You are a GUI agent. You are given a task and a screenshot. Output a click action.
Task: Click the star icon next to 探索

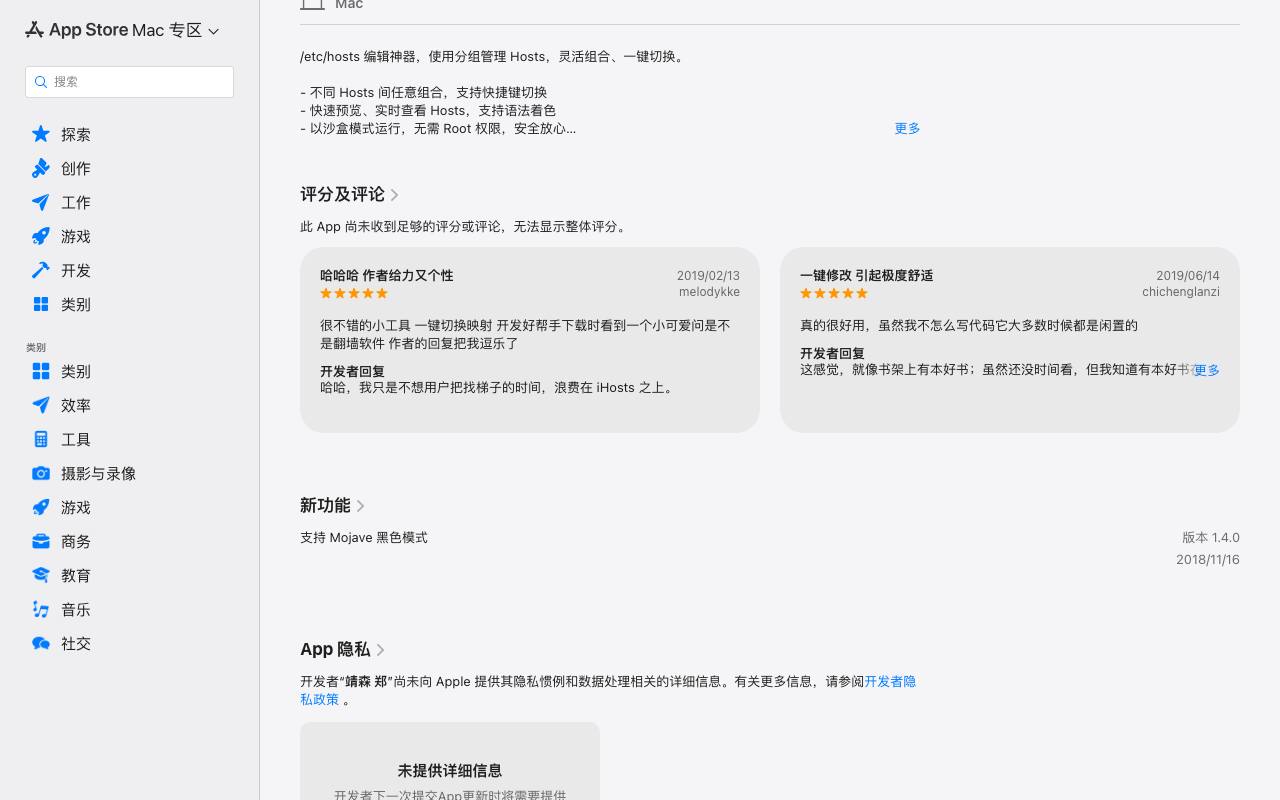click(x=41, y=134)
